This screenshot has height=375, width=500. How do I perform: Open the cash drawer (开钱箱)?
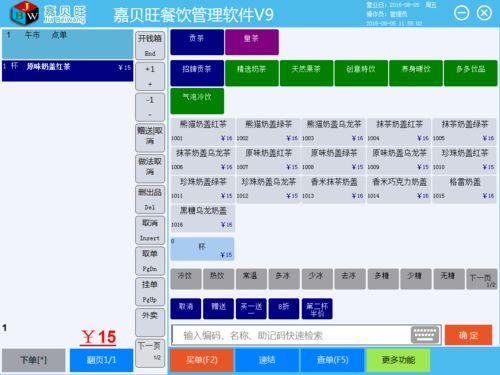pyautogui.click(x=150, y=45)
